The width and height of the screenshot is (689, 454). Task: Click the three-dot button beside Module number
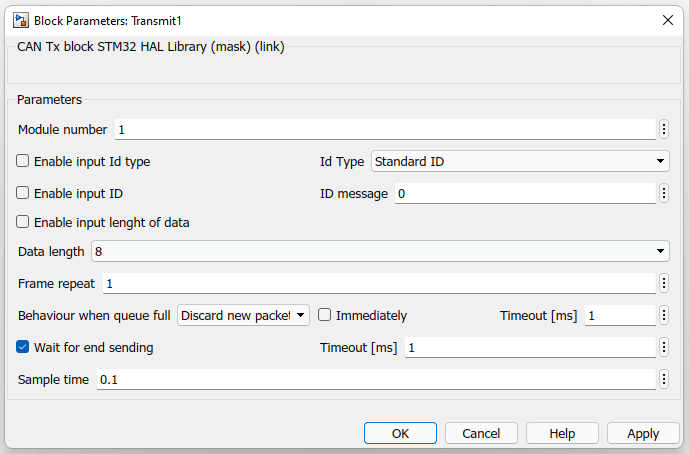[x=664, y=130]
